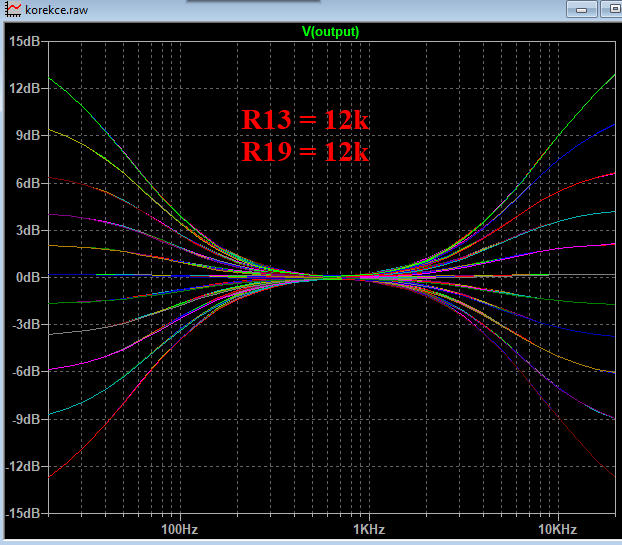This screenshot has width=622, height=545.
Task: Click the 6dB vertical axis label
Action: pos(27,183)
